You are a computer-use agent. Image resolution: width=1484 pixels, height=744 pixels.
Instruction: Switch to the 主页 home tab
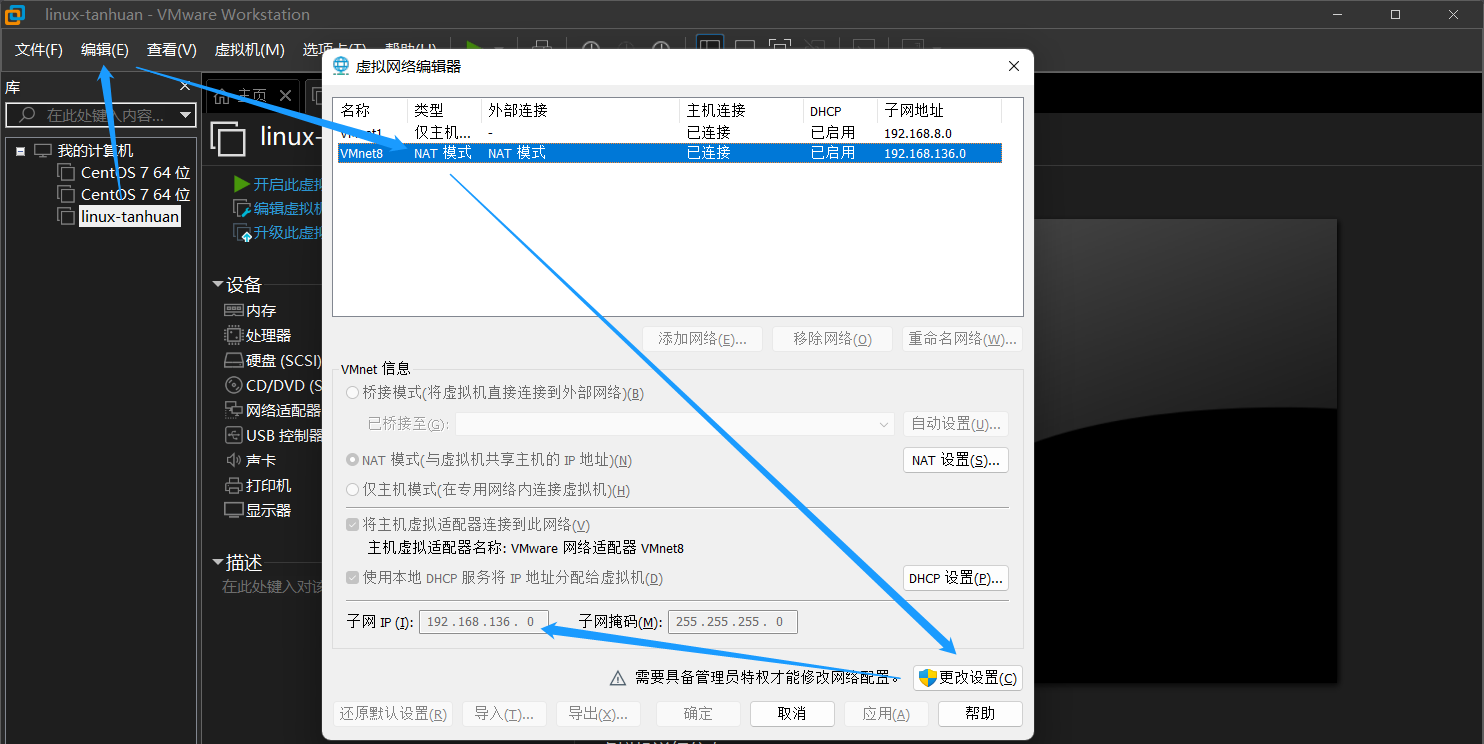pyautogui.click(x=252, y=96)
